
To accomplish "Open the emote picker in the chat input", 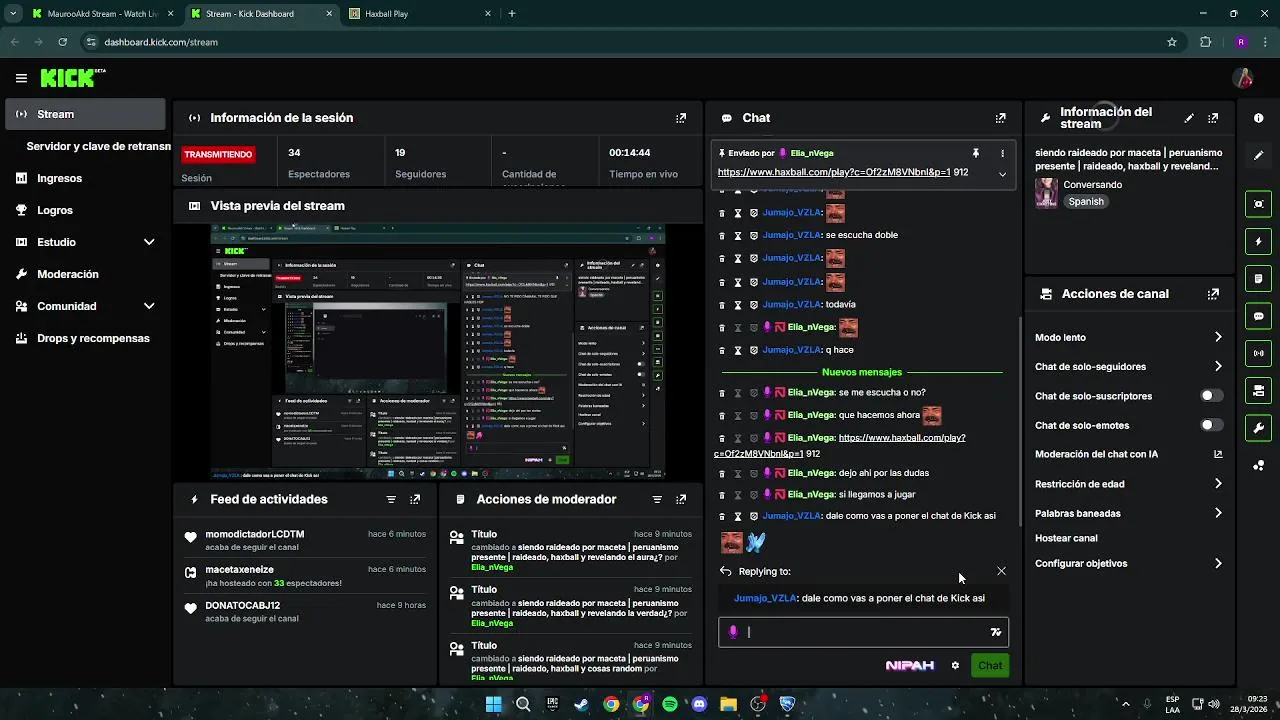I will tap(995, 632).
